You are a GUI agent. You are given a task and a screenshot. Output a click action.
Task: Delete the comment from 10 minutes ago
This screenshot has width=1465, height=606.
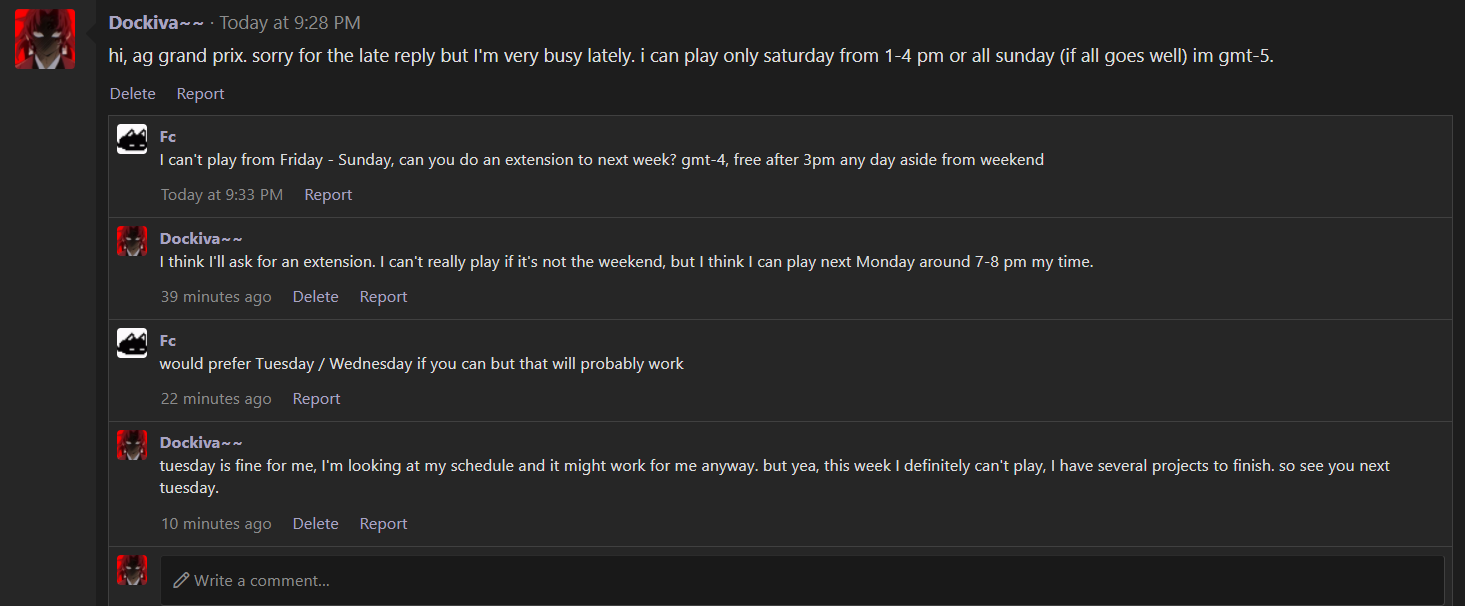click(316, 524)
